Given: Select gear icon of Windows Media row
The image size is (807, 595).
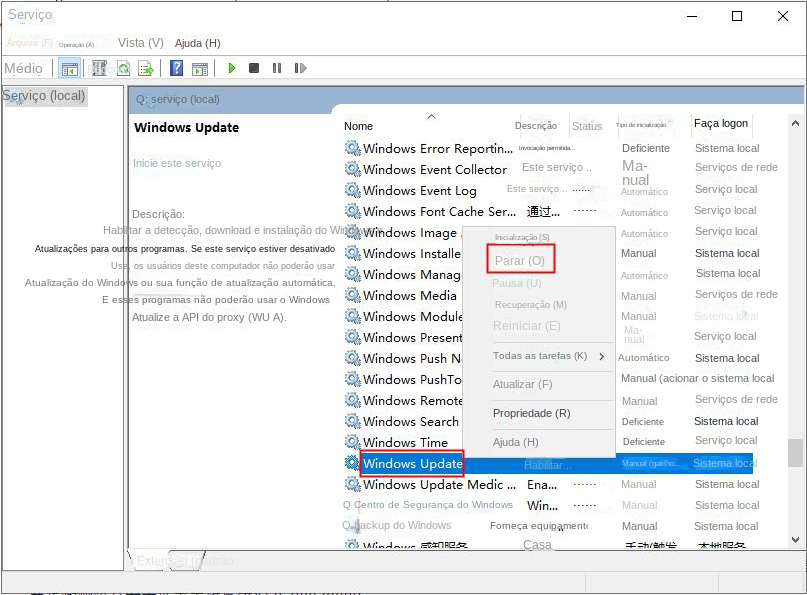Looking at the screenshot, I should click(352, 295).
